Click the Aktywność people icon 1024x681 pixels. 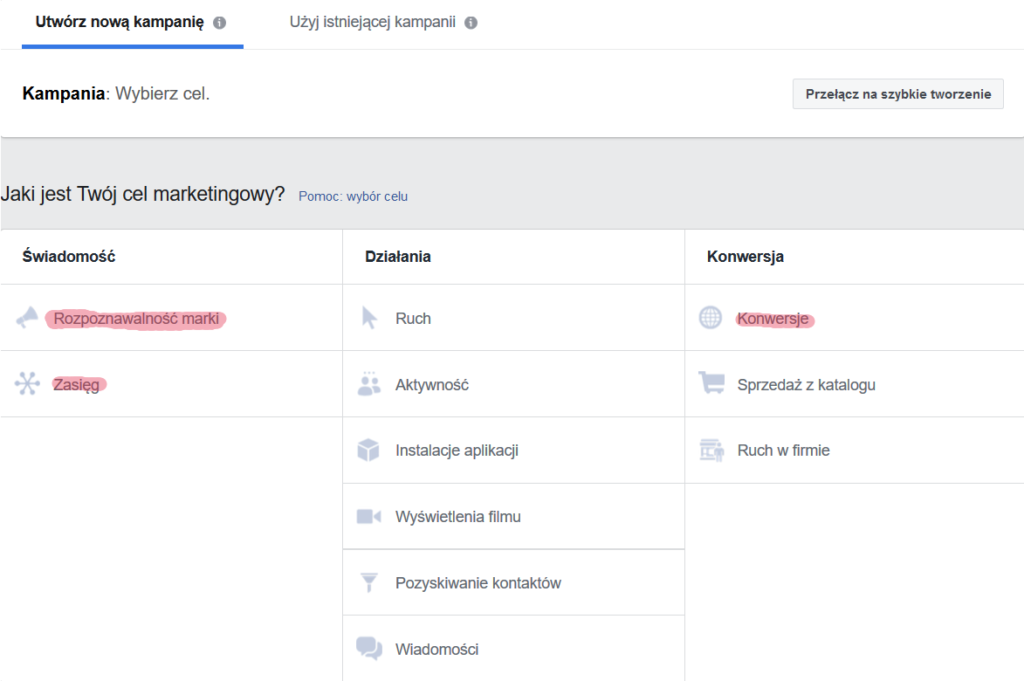371,383
